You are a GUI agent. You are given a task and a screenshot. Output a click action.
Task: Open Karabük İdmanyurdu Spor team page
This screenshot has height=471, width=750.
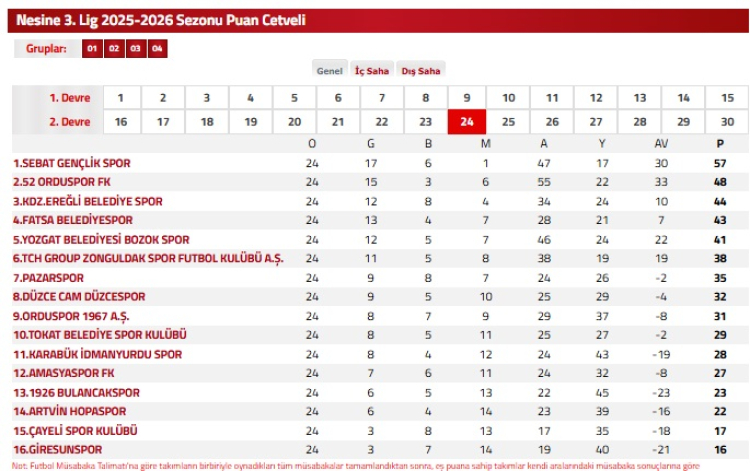click(97, 354)
